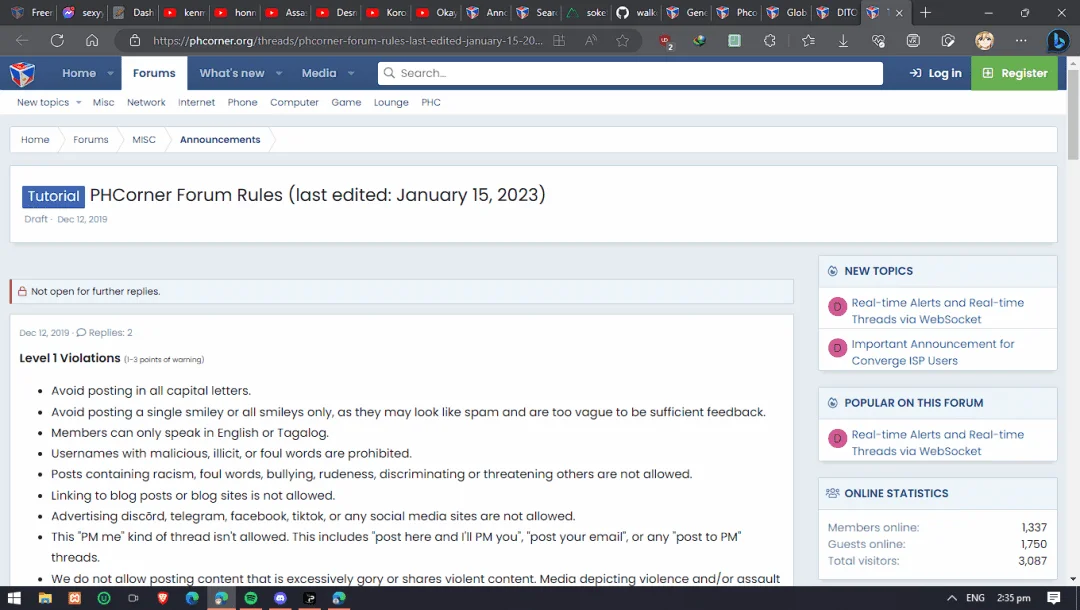Open the Misc sub-navigation link
Screen dimensions: 1080x610
[103, 103]
